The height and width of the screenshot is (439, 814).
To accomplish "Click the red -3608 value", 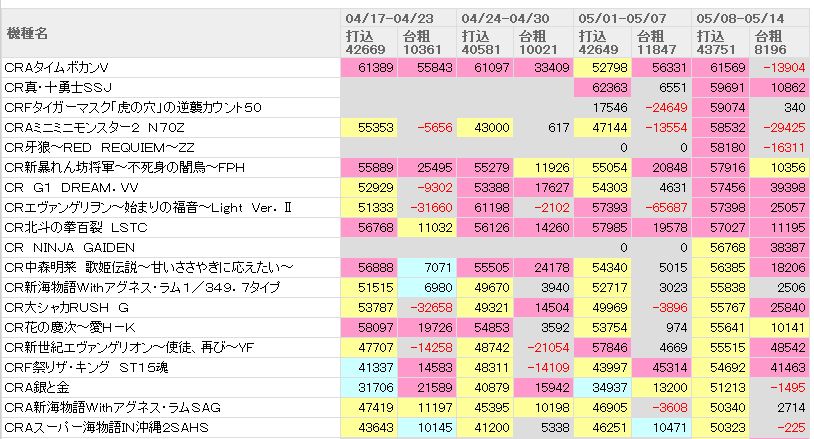I will [x=661, y=407].
